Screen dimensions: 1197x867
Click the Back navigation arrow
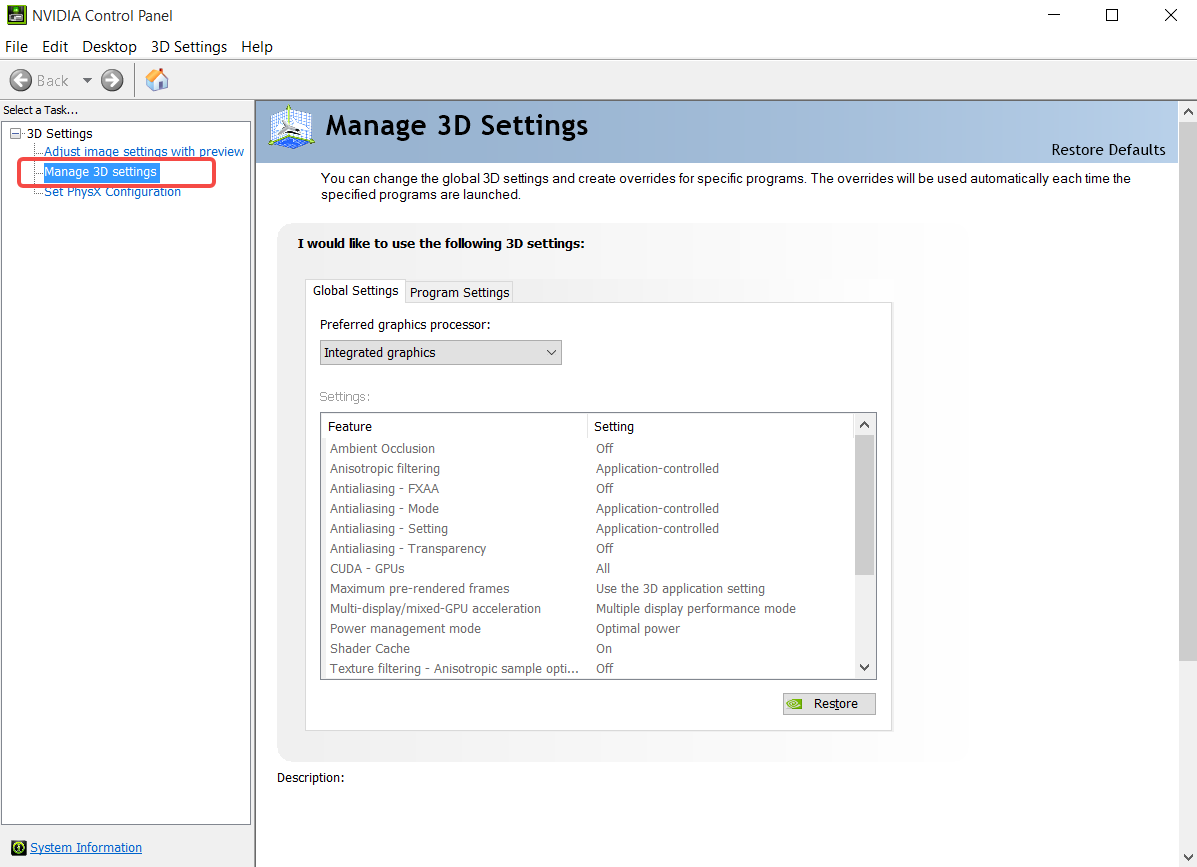pyautogui.click(x=21, y=79)
